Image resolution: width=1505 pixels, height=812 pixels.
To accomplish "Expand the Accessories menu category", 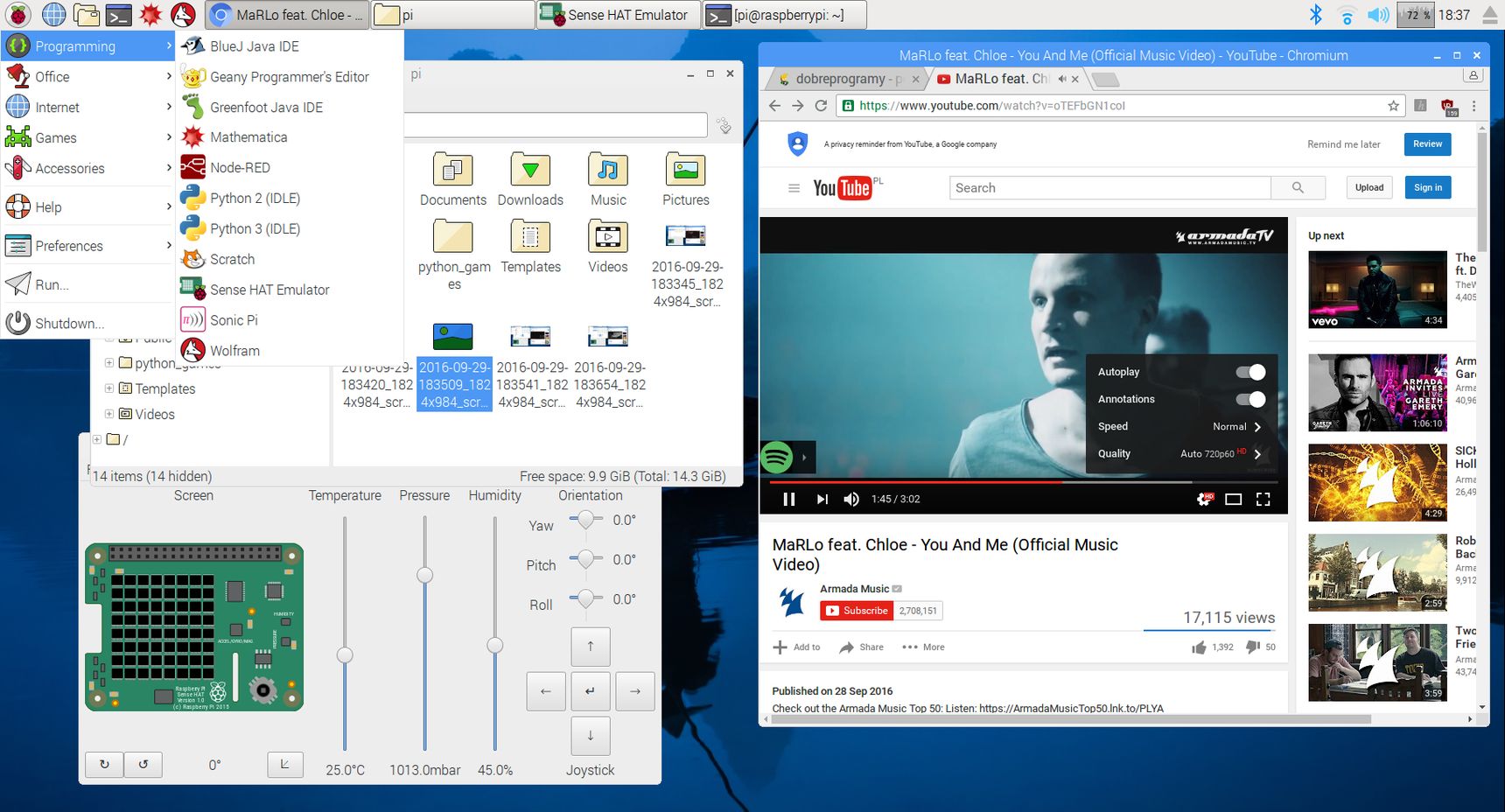I will [88, 169].
